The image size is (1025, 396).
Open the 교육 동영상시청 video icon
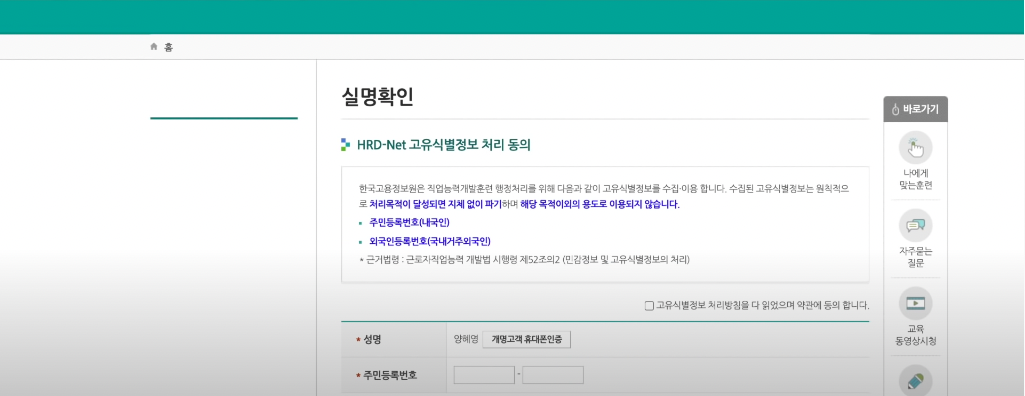pos(915,303)
